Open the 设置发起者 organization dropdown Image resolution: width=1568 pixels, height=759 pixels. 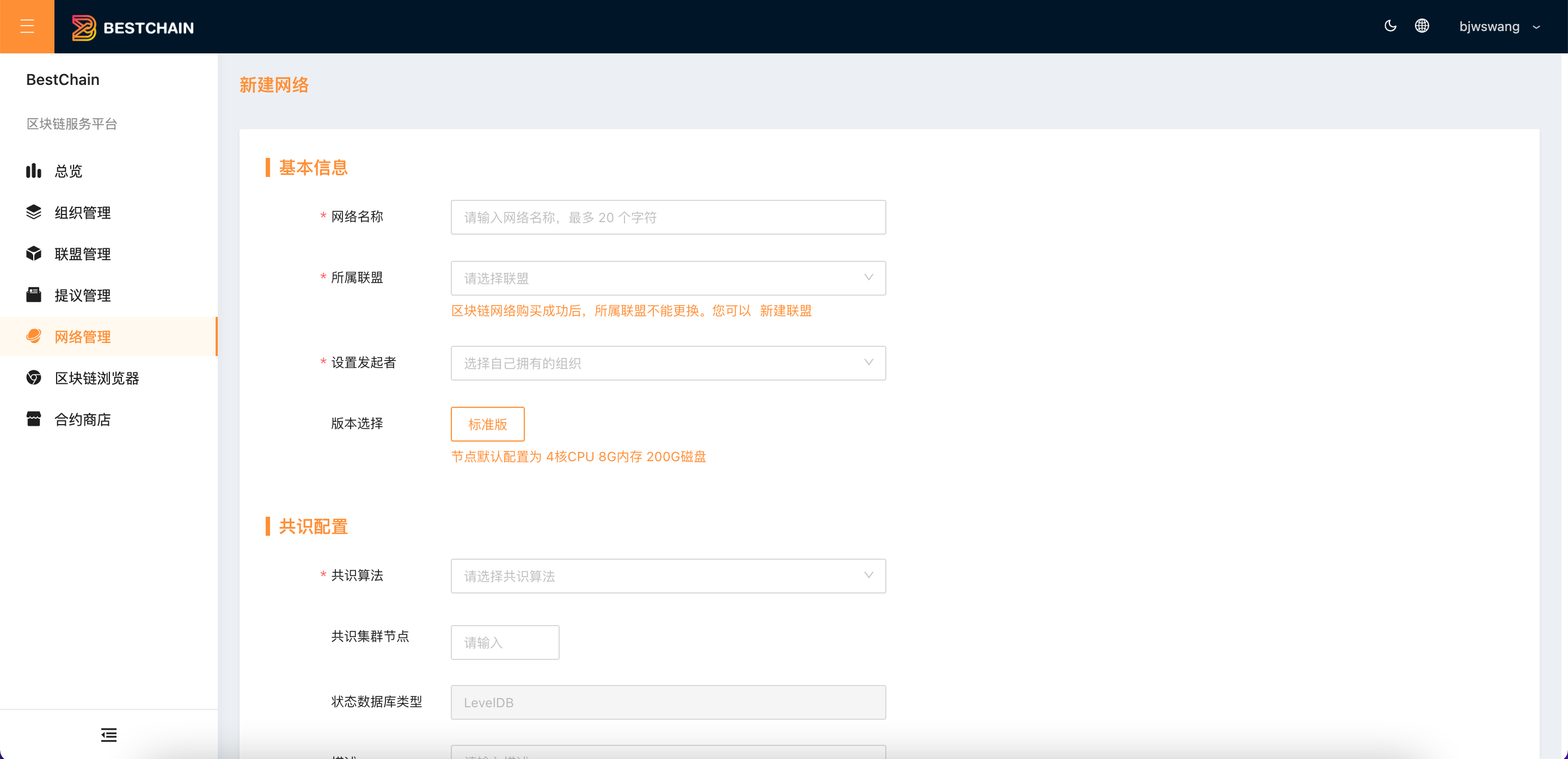point(667,363)
